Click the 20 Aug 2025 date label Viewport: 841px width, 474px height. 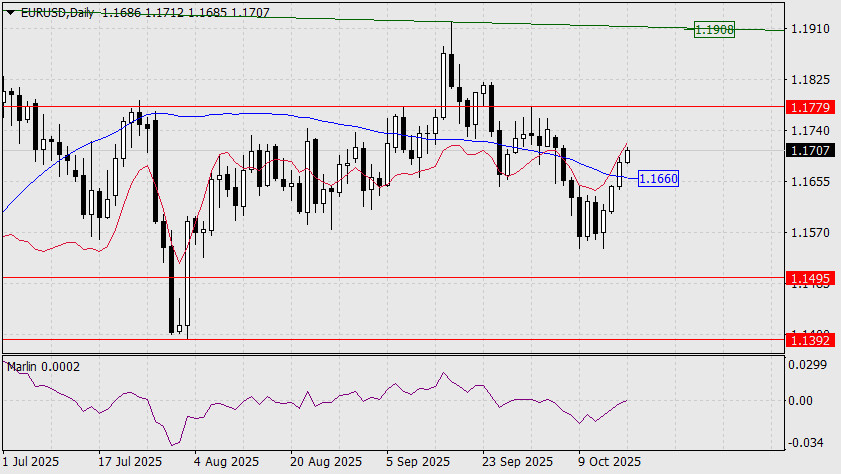pos(326,462)
